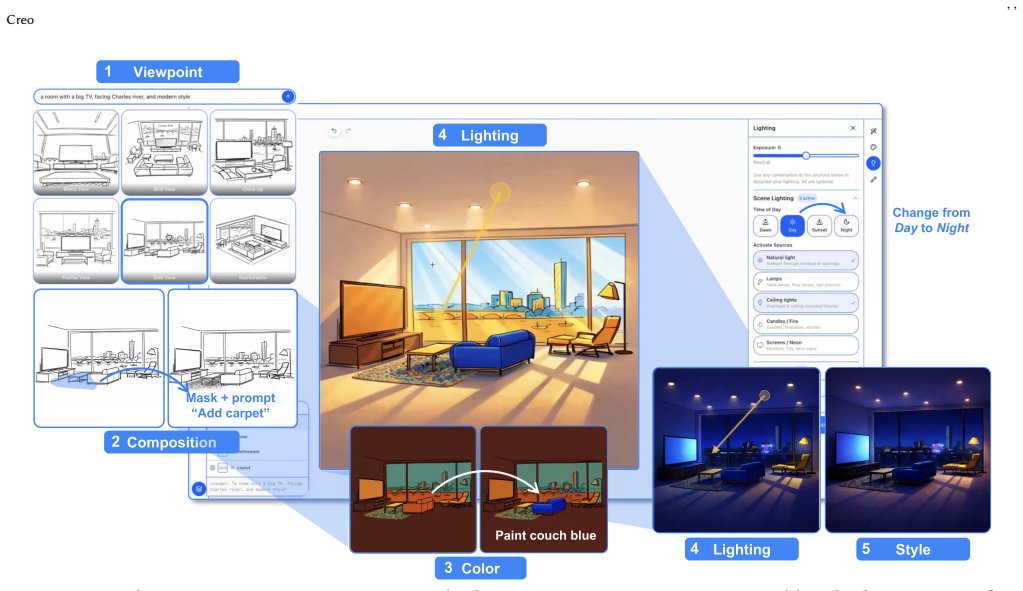
Task: Click the 'Exposure: 0' label
Action: (x=767, y=147)
